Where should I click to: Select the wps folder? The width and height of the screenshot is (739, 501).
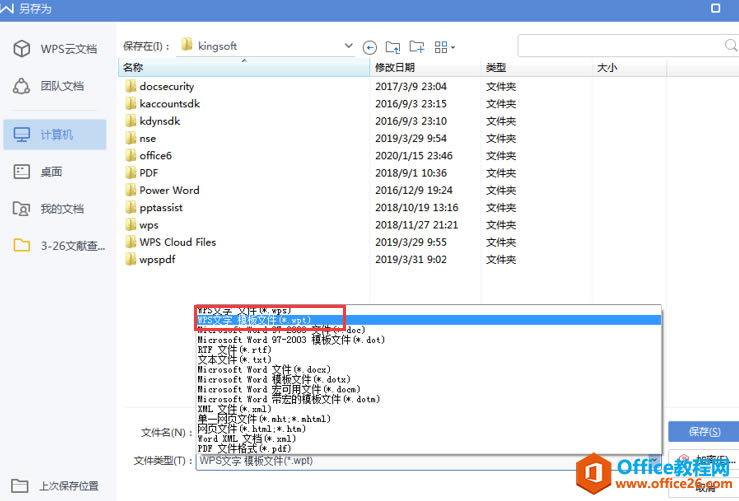pyautogui.click(x=142, y=225)
